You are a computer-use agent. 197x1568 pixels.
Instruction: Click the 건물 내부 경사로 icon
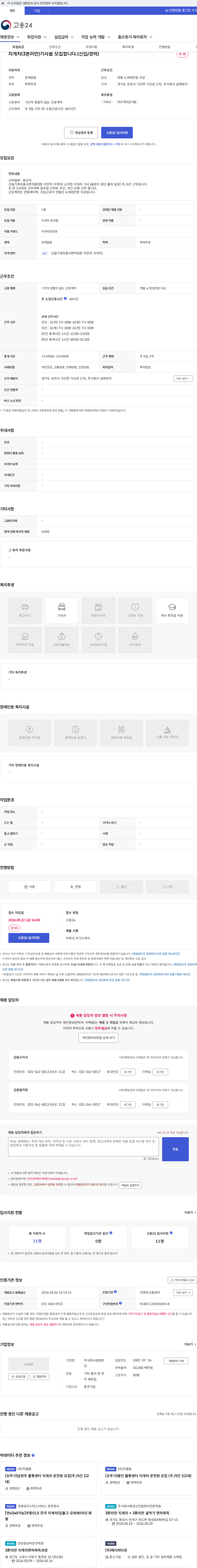pyautogui.click(x=167, y=733)
